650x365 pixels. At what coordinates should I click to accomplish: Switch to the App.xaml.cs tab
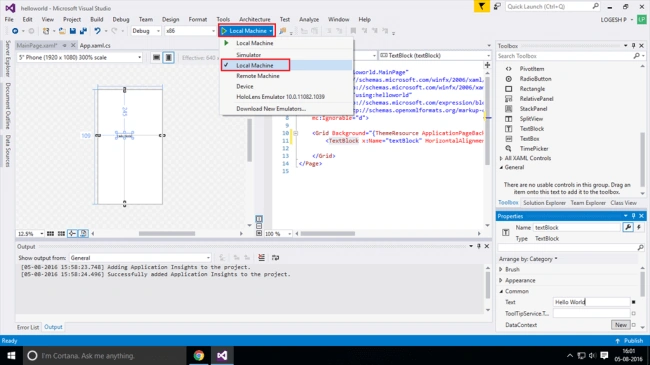tap(95, 46)
